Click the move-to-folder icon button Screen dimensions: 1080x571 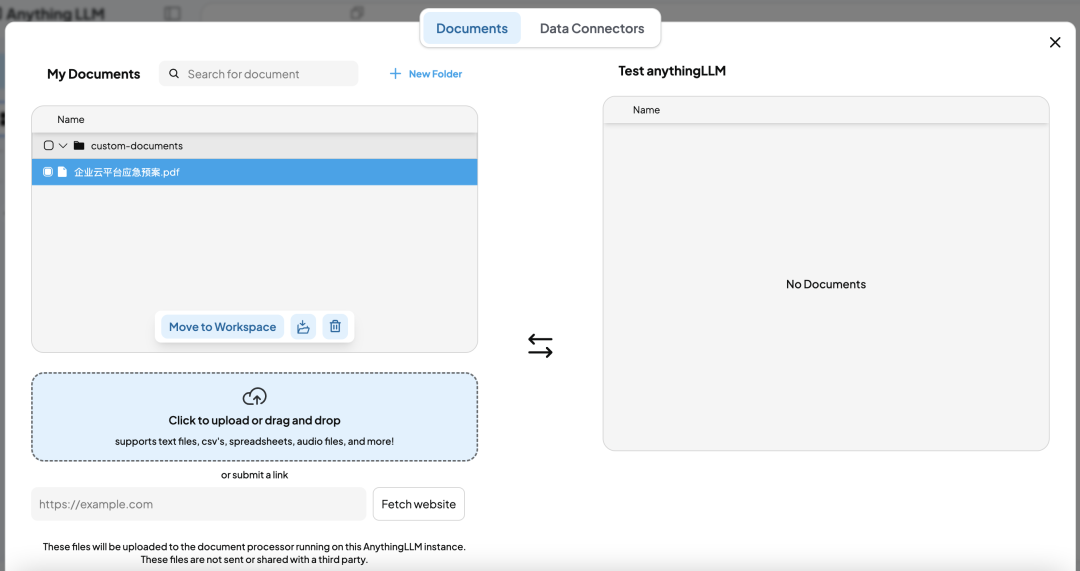point(303,326)
